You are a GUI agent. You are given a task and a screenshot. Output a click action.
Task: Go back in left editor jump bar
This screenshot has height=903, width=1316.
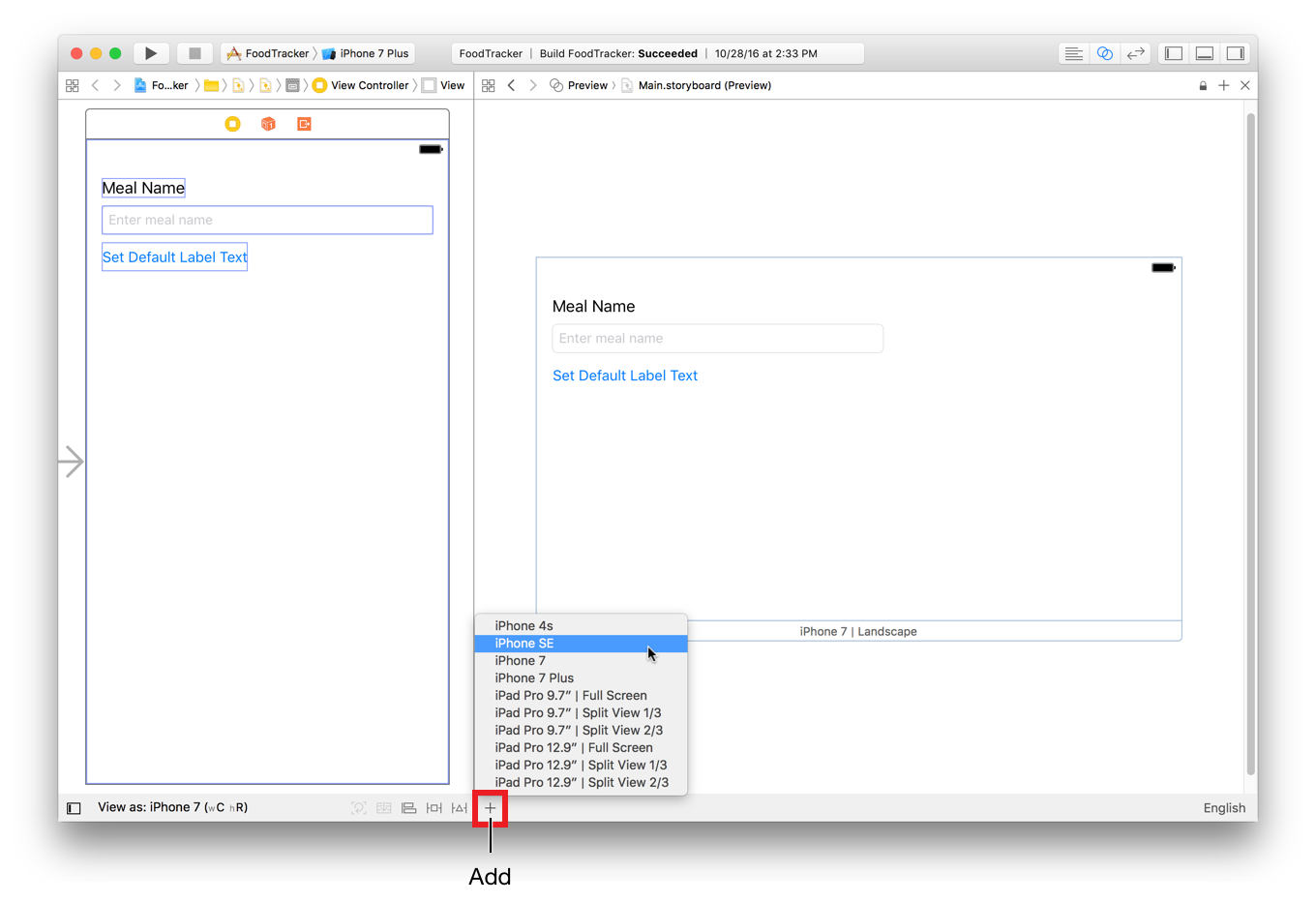[95, 85]
